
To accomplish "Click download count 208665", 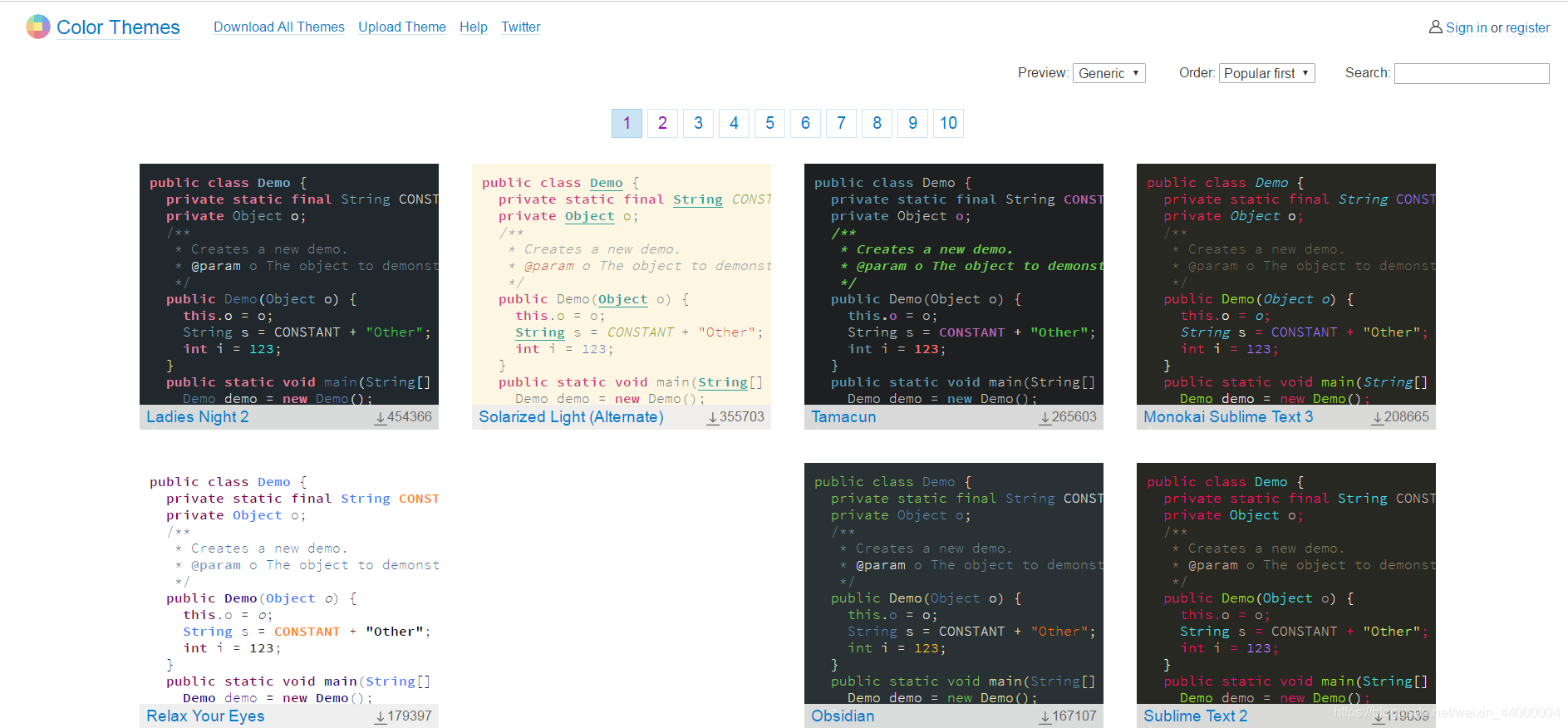I will [1407, 417].
